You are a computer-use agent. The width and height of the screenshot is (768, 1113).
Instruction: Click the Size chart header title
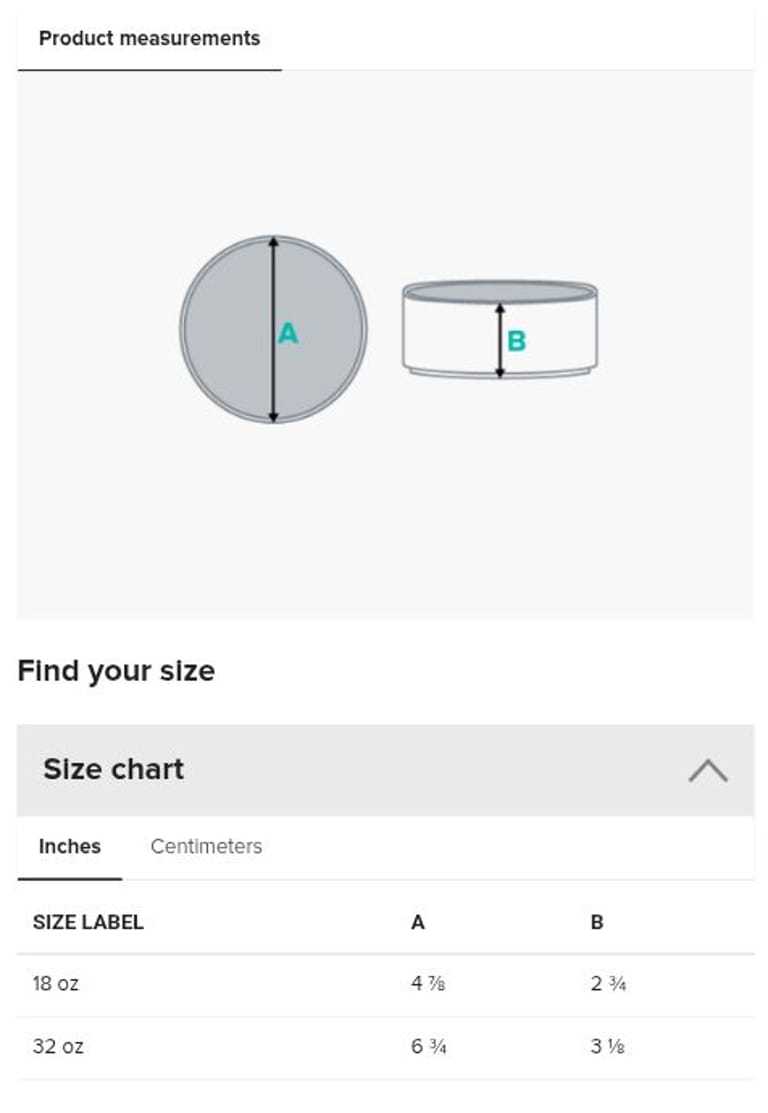(x=114, y=769)
